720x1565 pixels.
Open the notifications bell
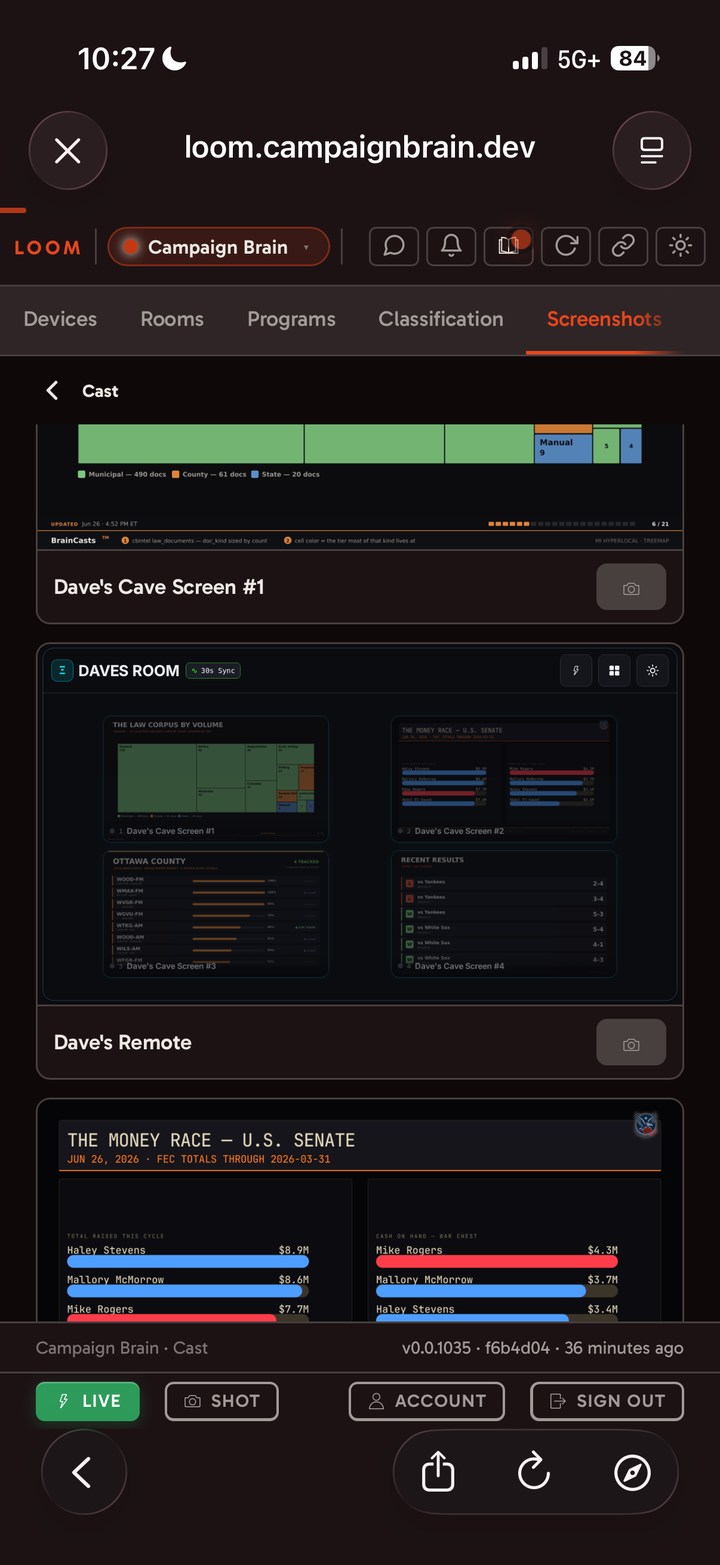click(451, 246)
